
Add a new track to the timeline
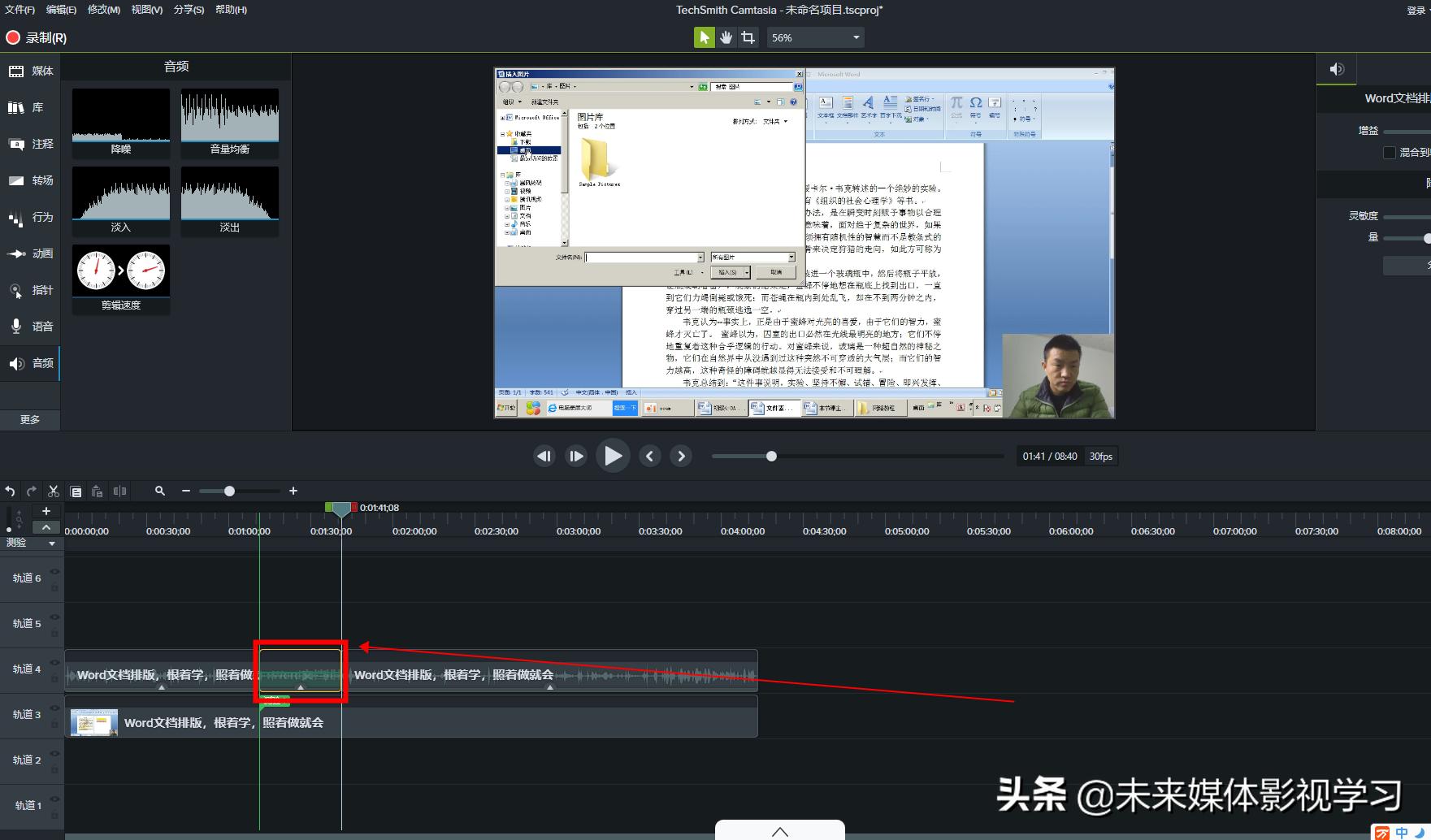click(x=46, y=511)
